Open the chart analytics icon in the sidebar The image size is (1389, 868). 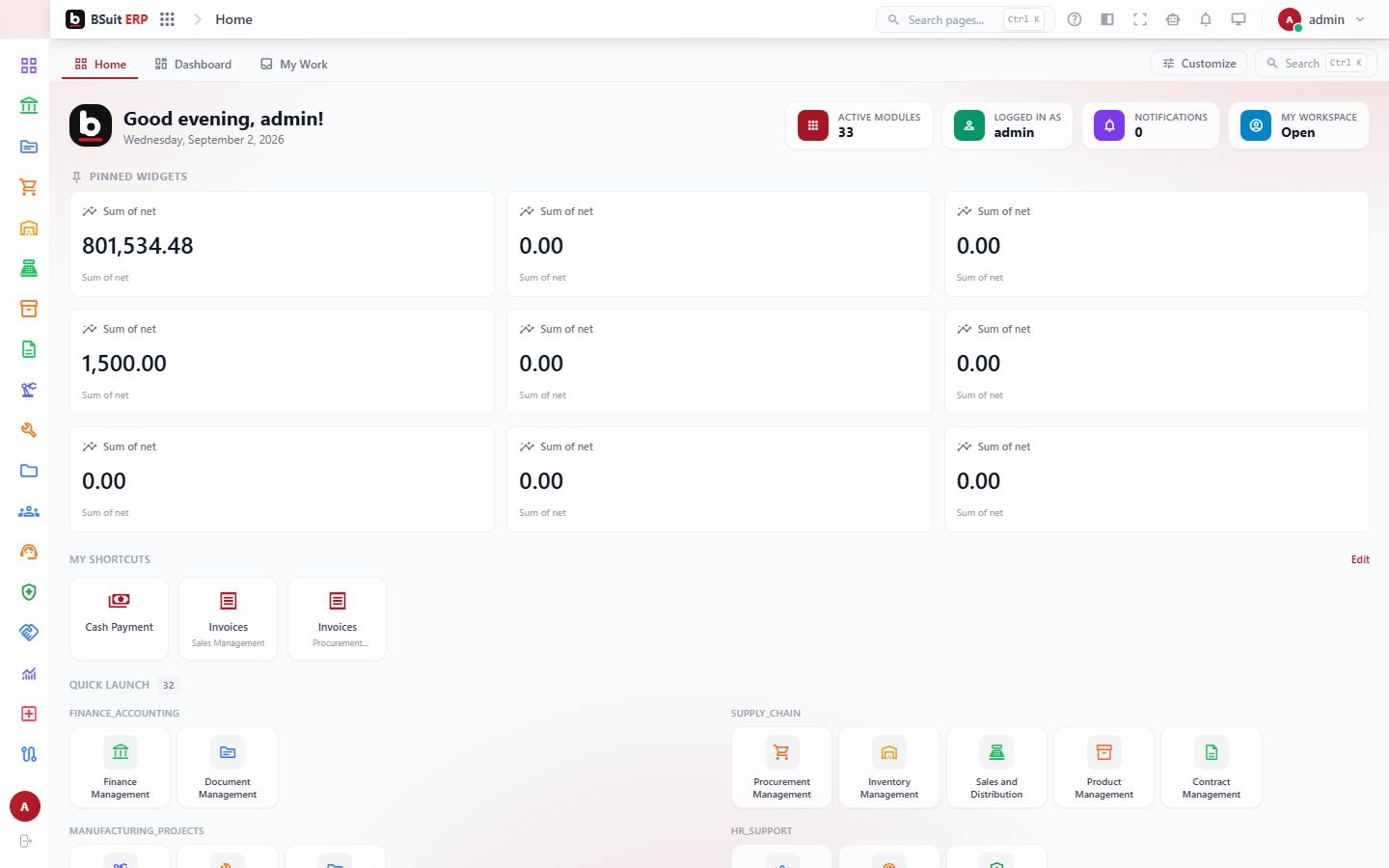pyautogui.click(x=29, y=673)
